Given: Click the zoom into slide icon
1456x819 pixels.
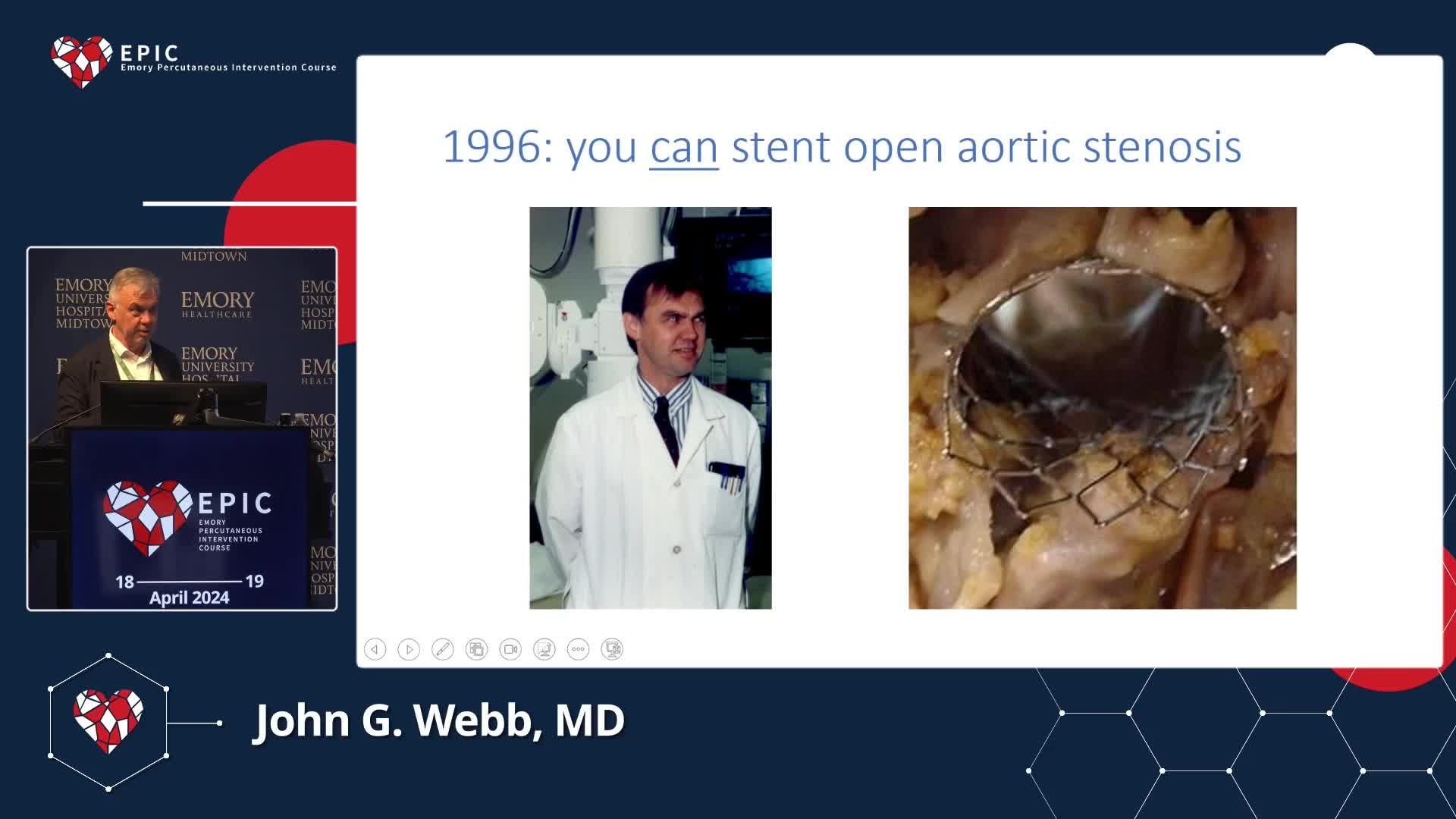Looking at the screenshot, I should pos(544,649).
